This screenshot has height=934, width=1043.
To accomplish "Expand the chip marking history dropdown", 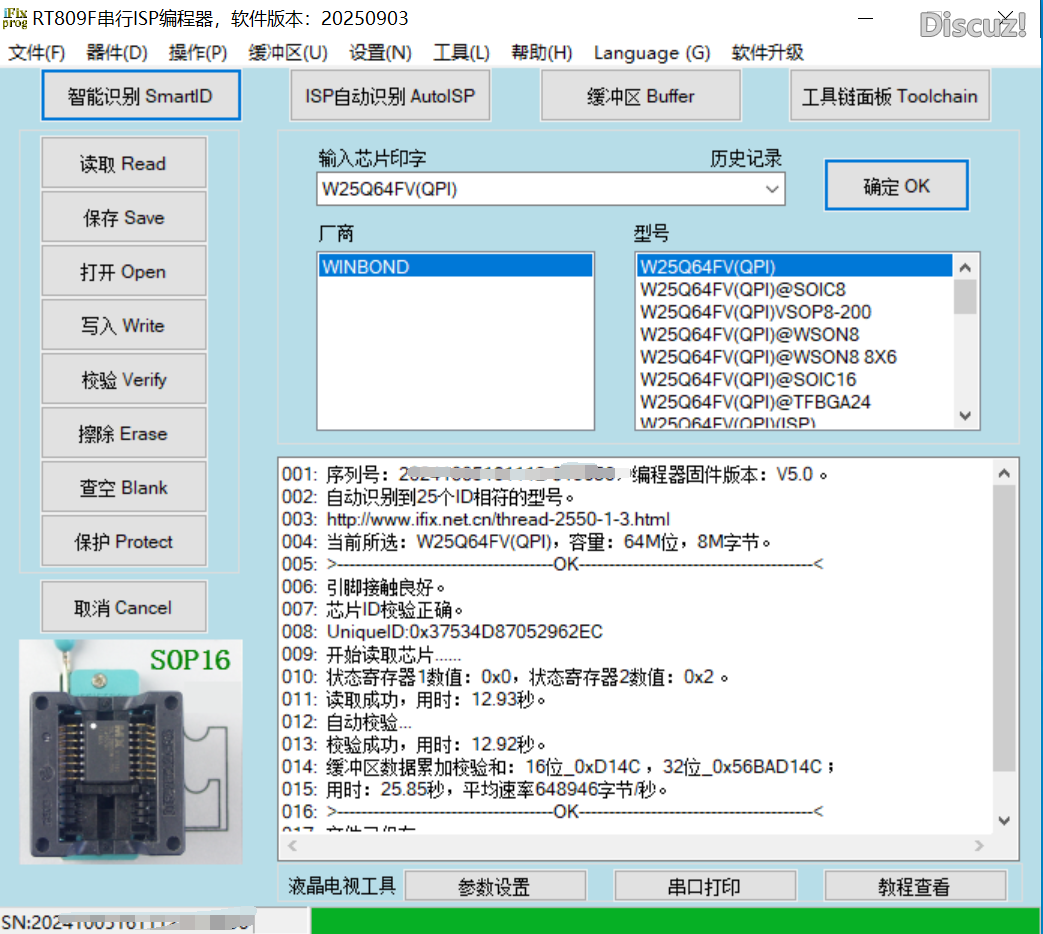I will 772,188.
